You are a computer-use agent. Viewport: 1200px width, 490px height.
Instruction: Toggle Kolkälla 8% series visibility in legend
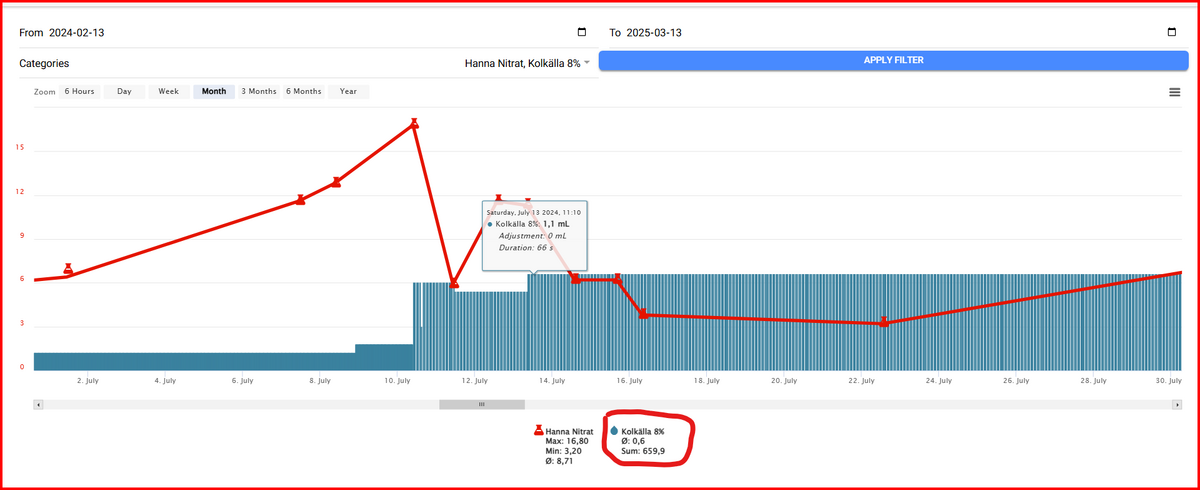[x=642, y=431]
